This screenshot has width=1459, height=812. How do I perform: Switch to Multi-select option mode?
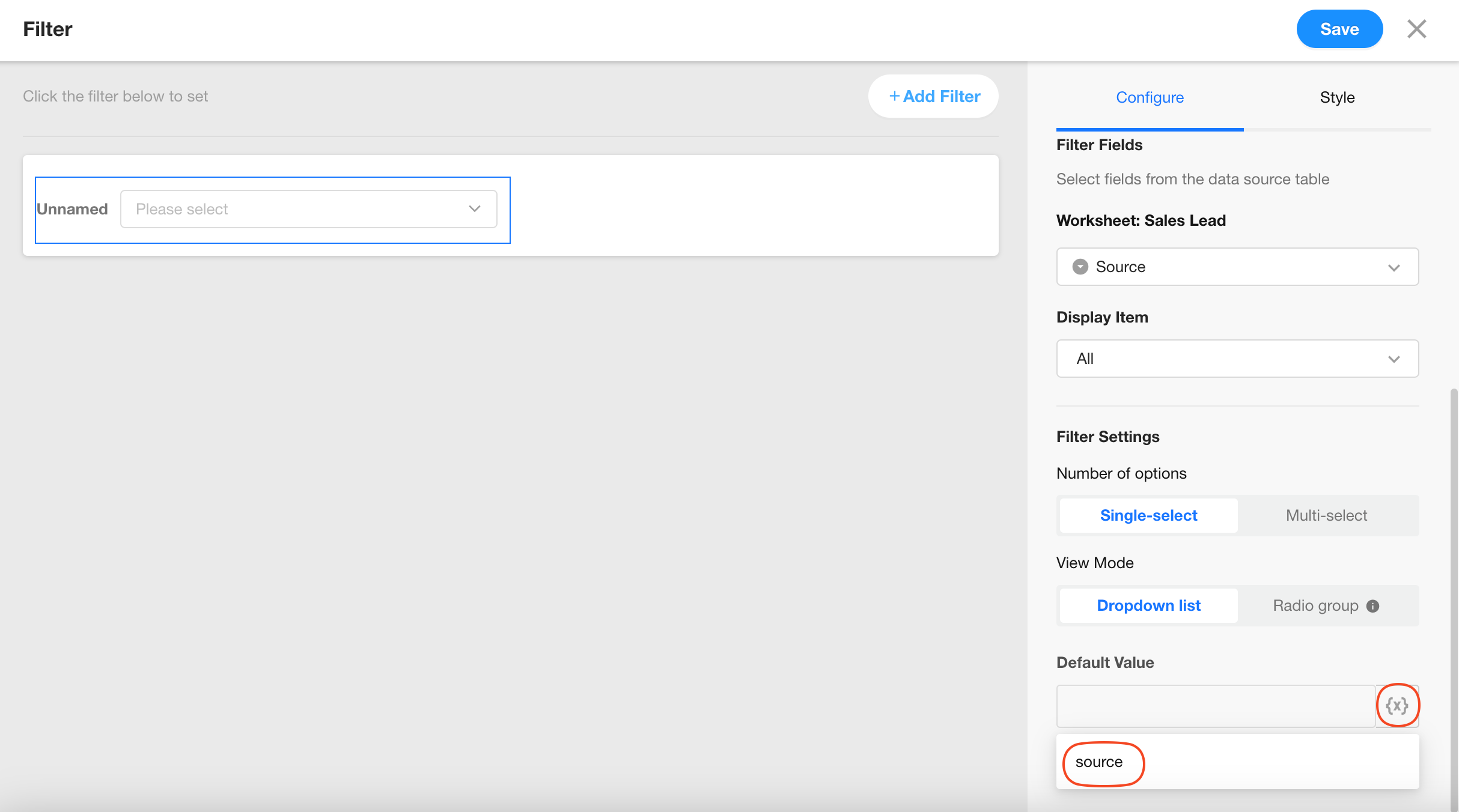[x=1326, y=515]
